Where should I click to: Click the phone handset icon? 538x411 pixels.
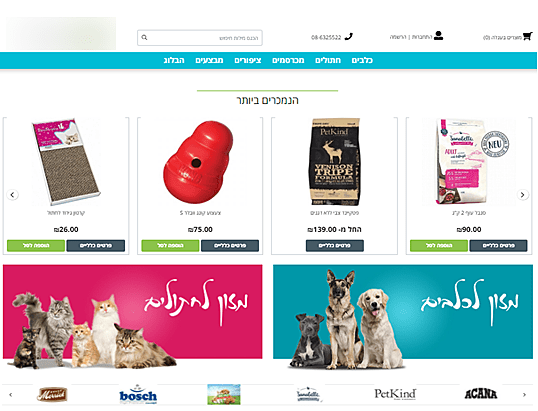pyautogui.click(x=349, y=36)
